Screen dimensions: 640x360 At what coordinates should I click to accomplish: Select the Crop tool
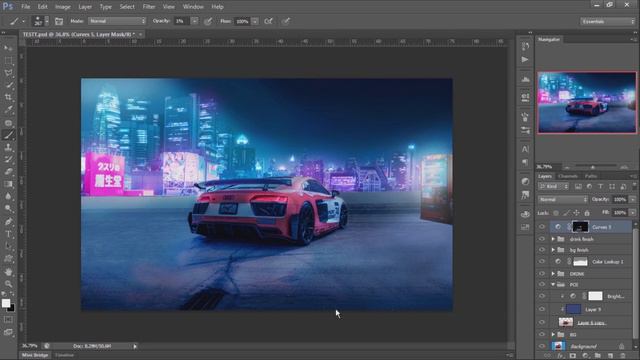pos(8,97)
